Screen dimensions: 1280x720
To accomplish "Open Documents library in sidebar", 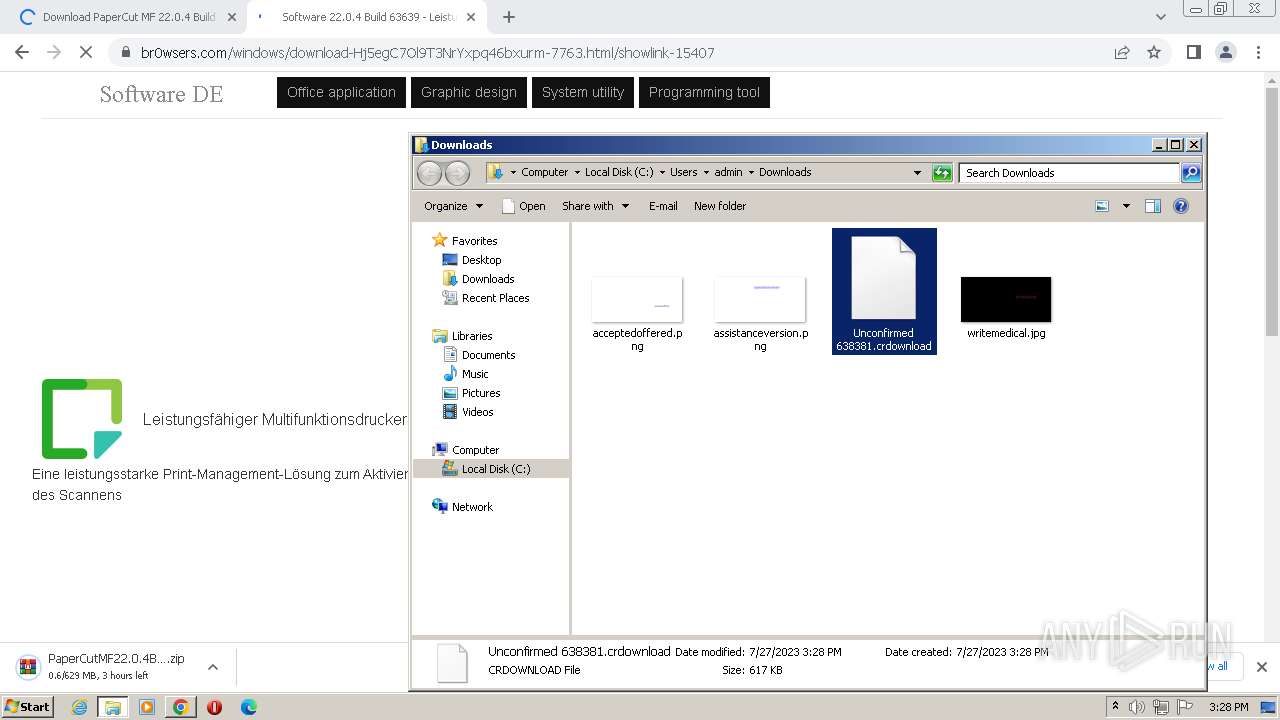I will 488,355.
